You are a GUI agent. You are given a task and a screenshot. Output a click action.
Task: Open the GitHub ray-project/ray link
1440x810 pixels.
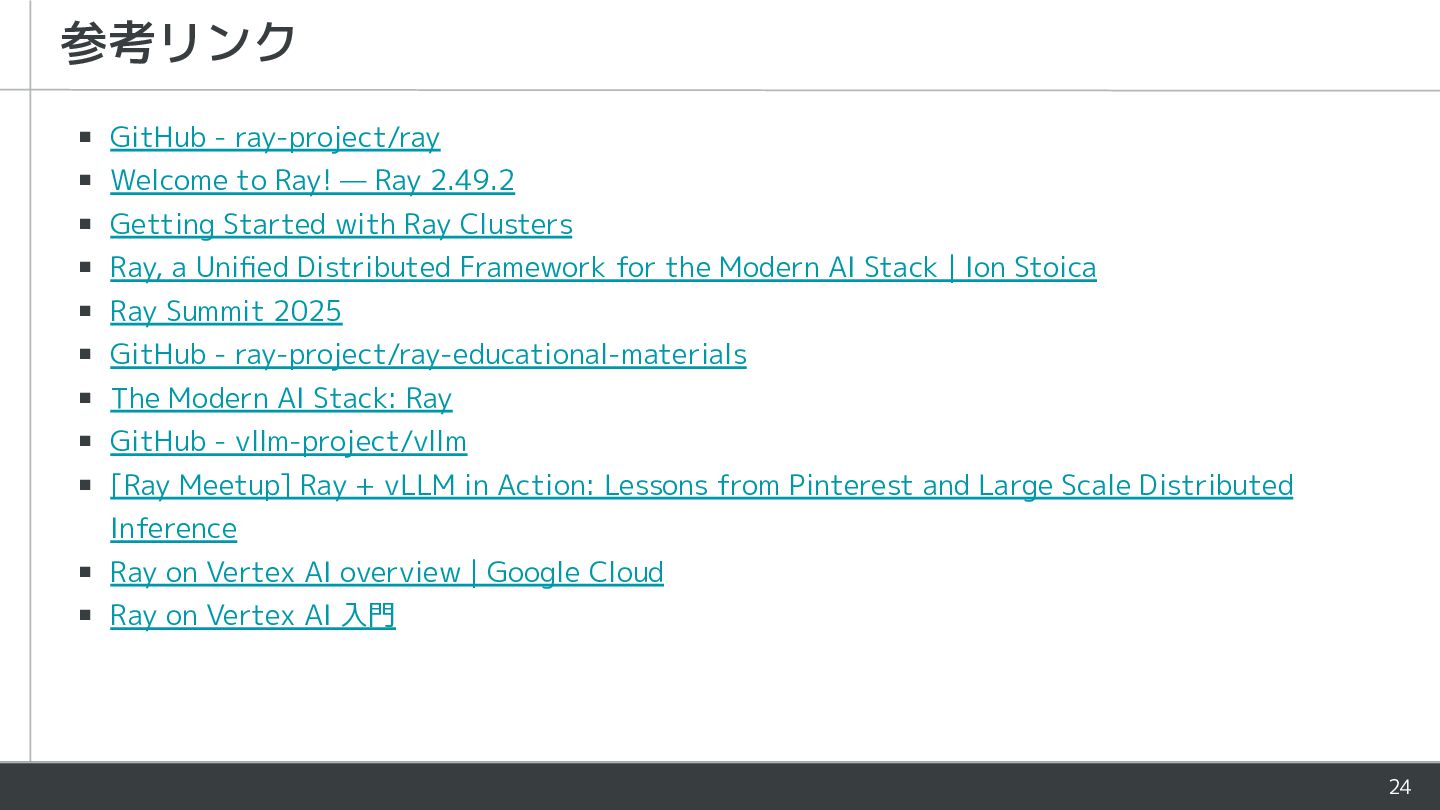point(274,137)
